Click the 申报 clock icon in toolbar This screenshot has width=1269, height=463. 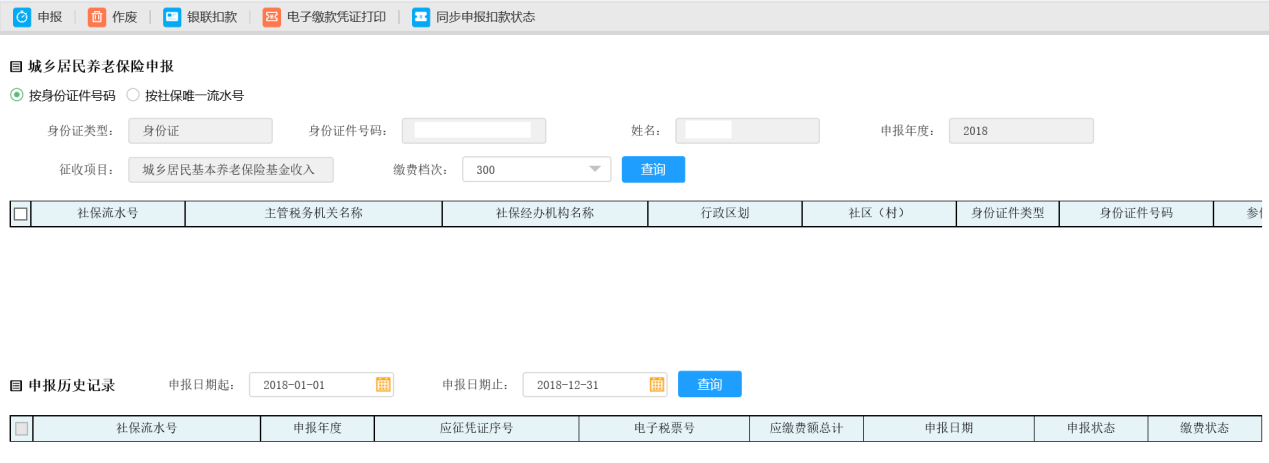click(21, 17)
